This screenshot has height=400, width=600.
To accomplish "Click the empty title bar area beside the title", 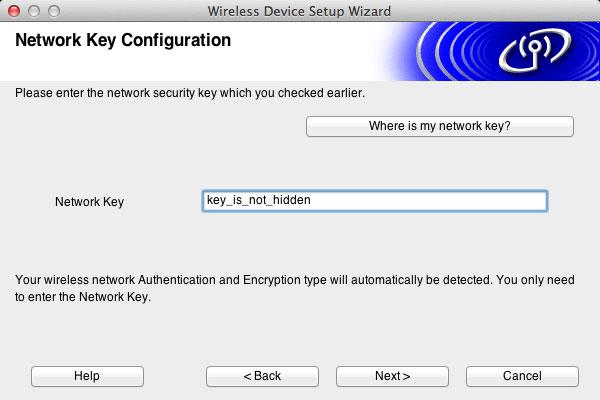I will [x=494, y=11].
